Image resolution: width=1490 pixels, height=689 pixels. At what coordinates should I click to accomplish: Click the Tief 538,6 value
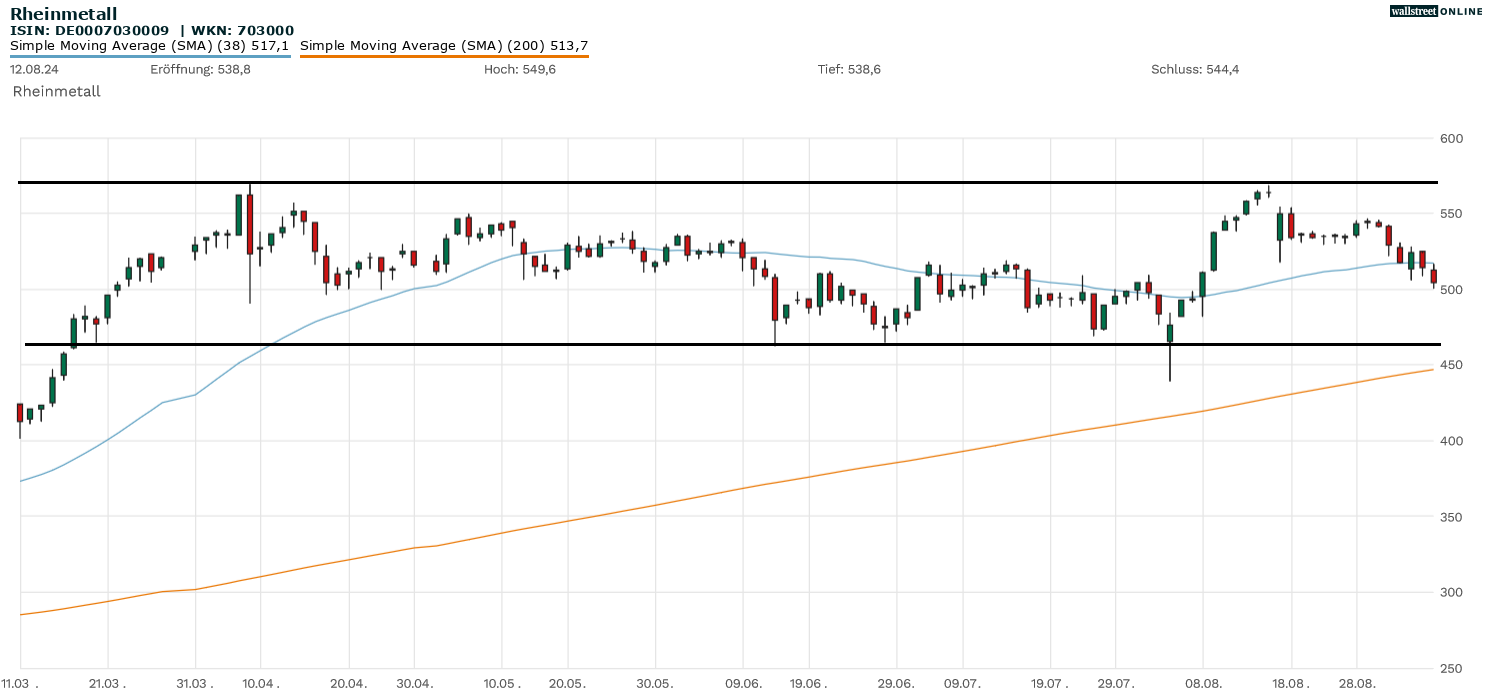pyautogui.click(x=849, y=69)
